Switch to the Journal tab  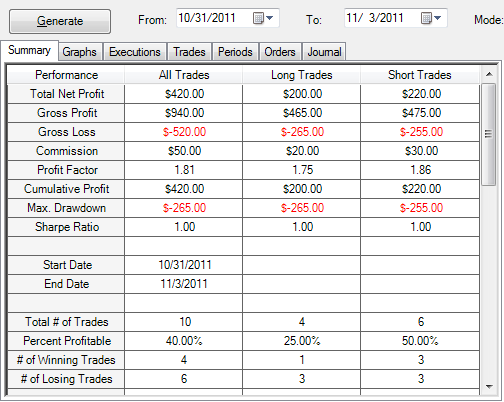[324, 52]
